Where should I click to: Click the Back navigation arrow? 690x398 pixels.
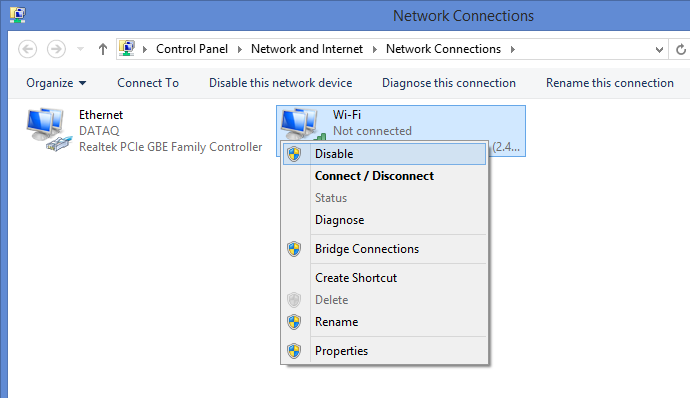click(27, 49)
